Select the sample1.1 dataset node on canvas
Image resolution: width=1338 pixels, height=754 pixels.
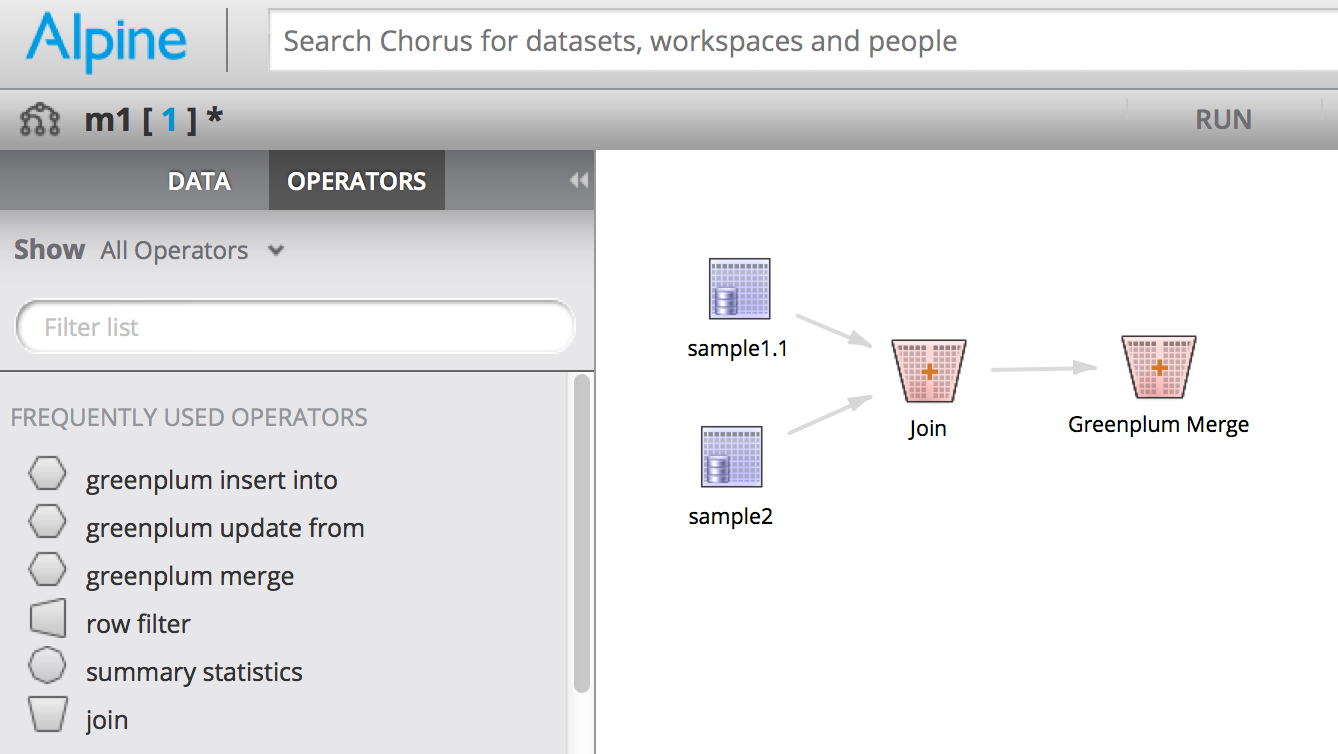pyautogui.click(x=739, y=289)
